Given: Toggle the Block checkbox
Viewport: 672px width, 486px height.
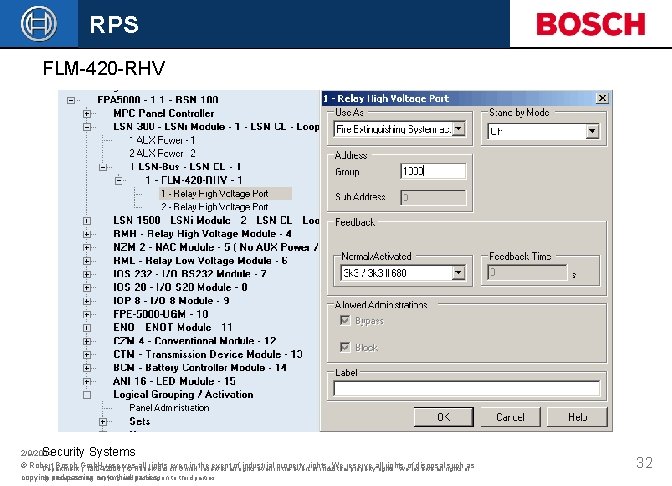Looking at the screenshot, I should coord(345,347).
